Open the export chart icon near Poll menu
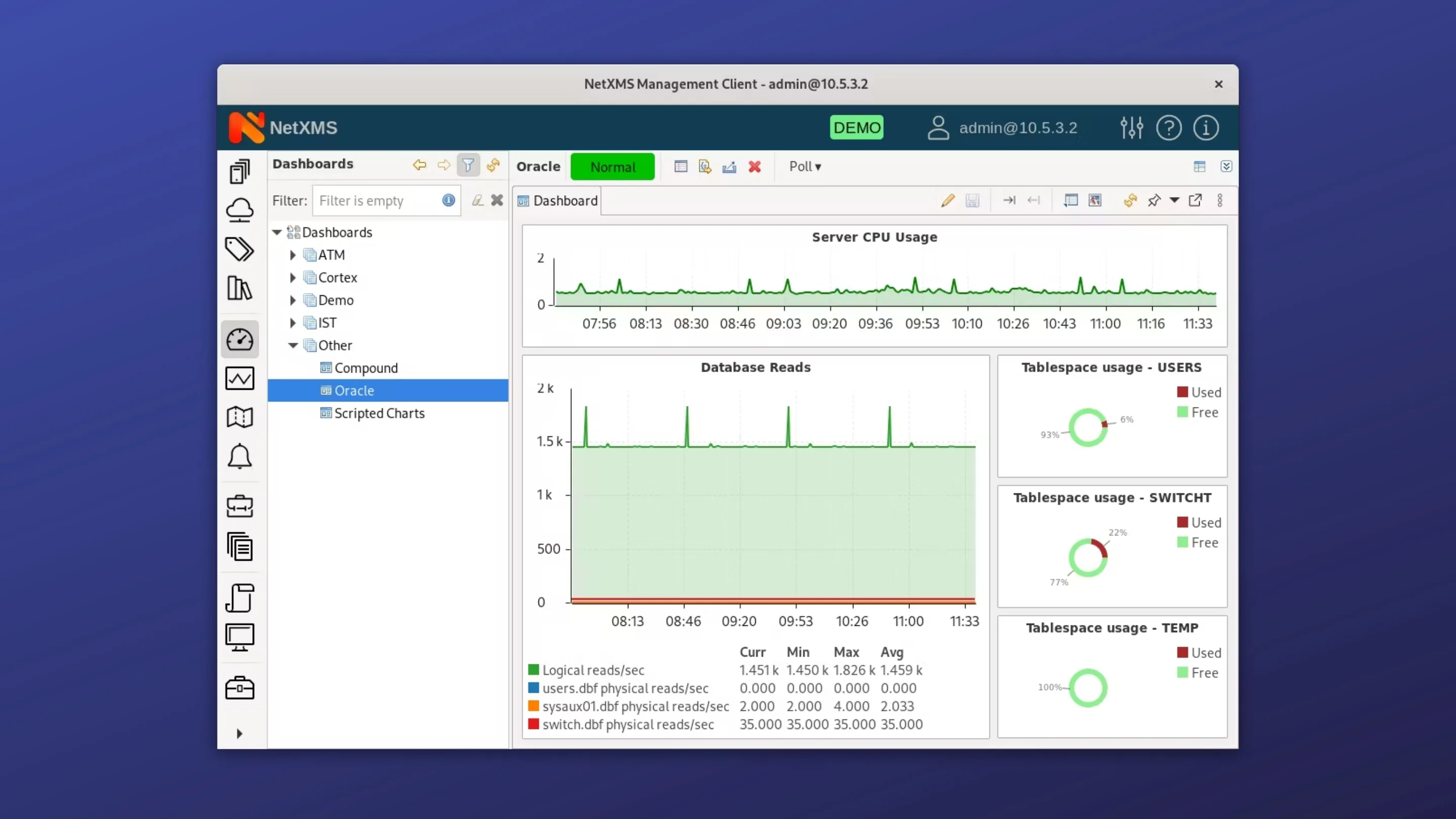The image size is (1456, 819). coord(729,166)
